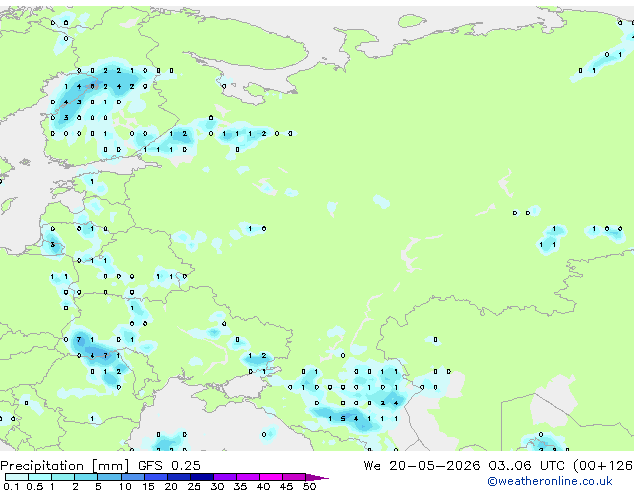Pick the 10–15 mm legend swatch
This screenshot has width=634, height=490.
(133, 477)
